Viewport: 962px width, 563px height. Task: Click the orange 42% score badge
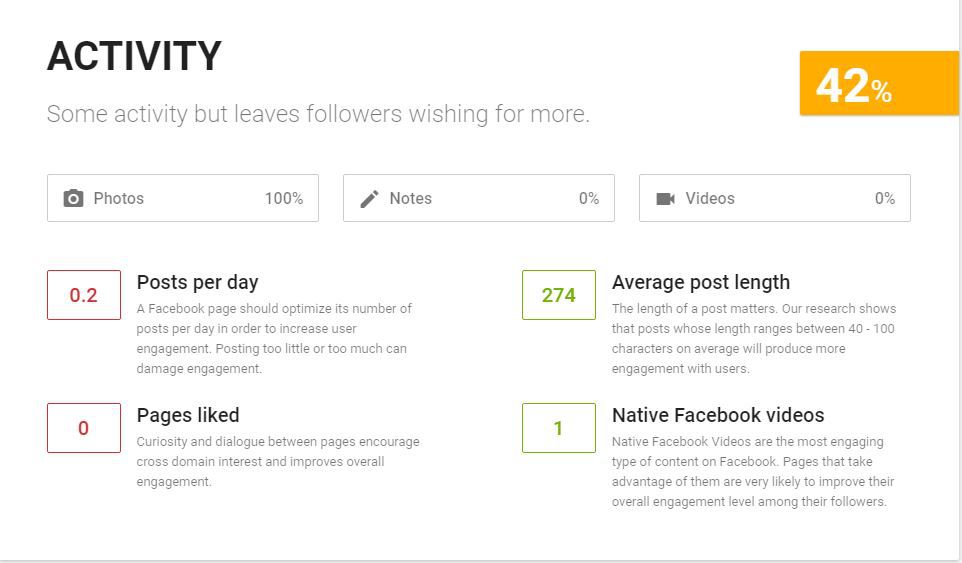pos(879,83)
